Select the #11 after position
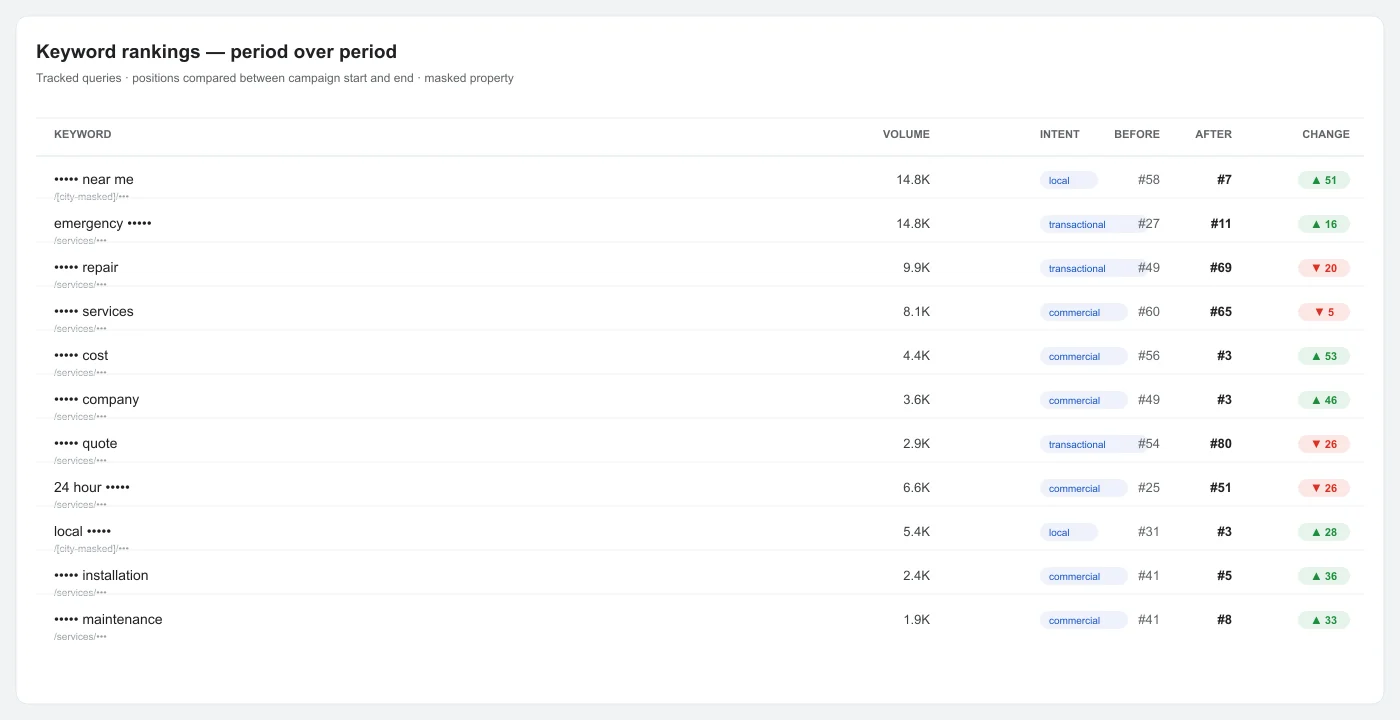The width and height of the screenshot is (1400, 720). [1221, 224]
